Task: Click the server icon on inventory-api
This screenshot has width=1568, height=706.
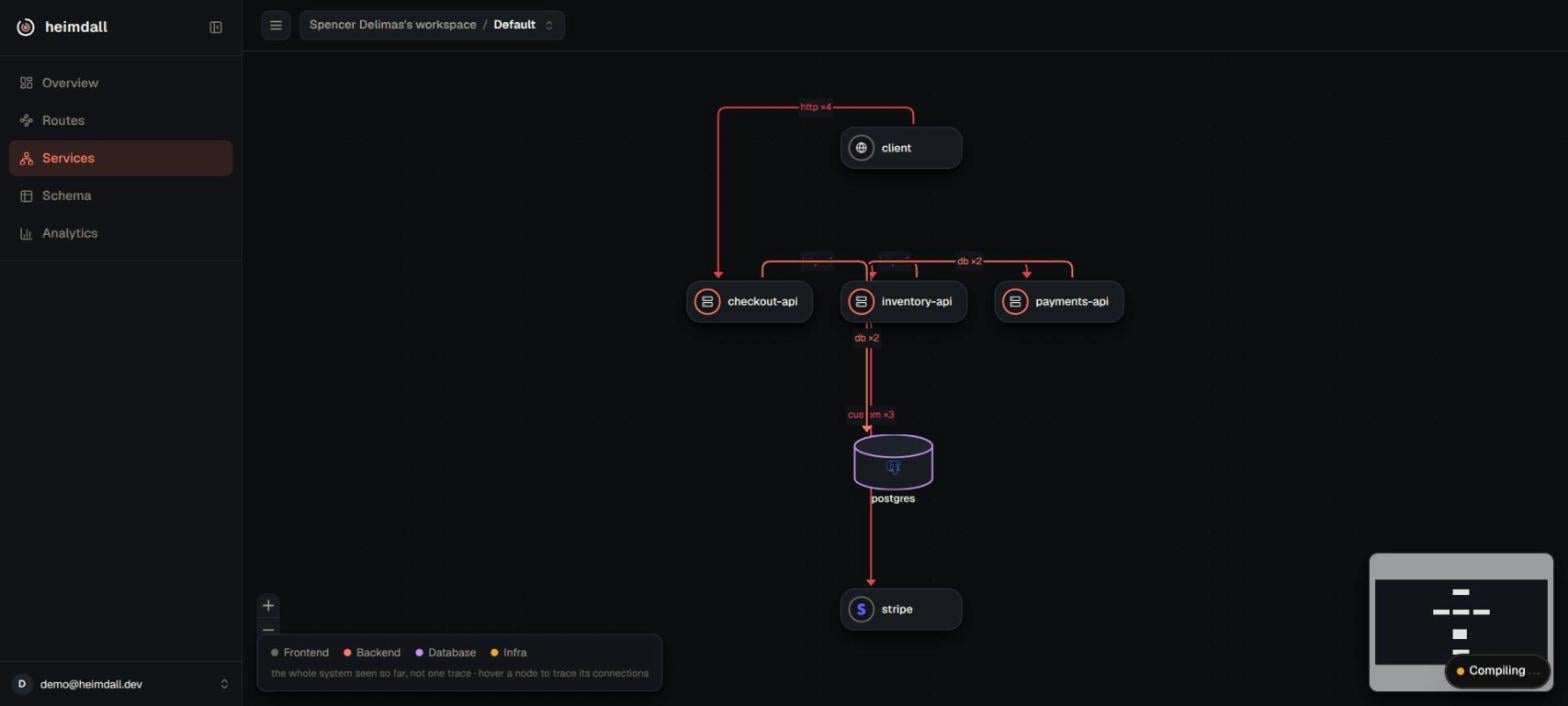Action: point(861,302)
